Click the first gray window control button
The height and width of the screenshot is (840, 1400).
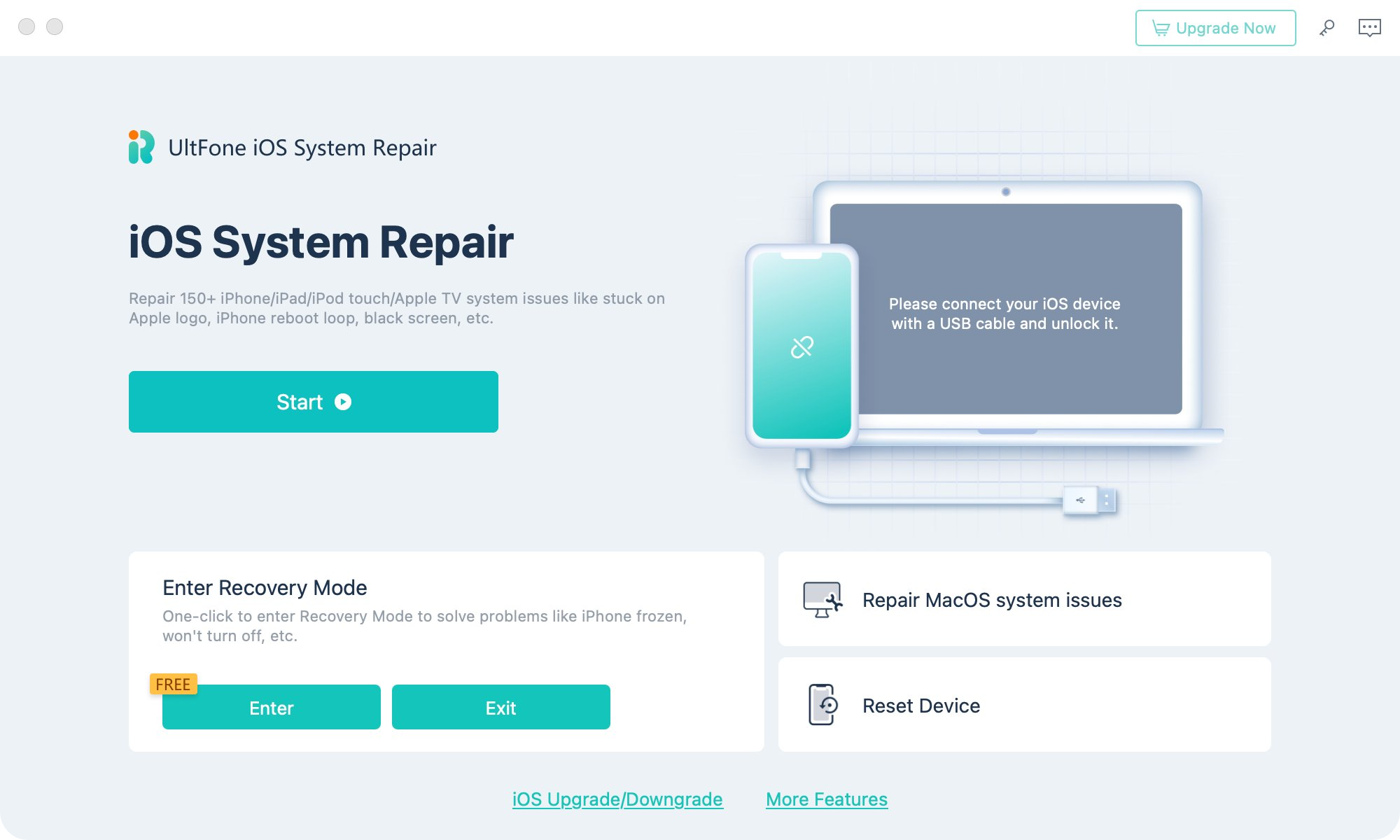click(x=27, y=27)
